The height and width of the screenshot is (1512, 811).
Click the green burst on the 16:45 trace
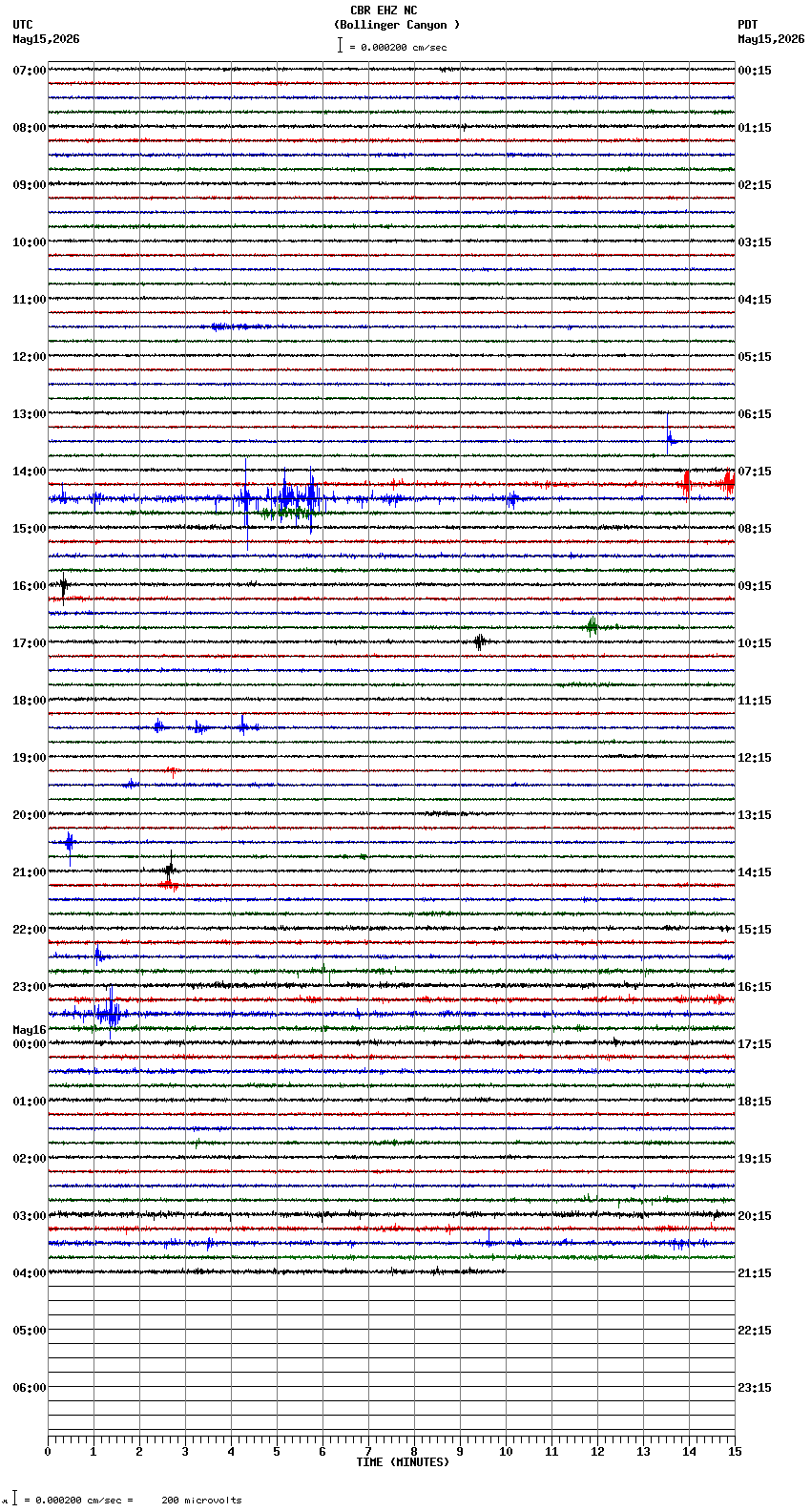592,626
